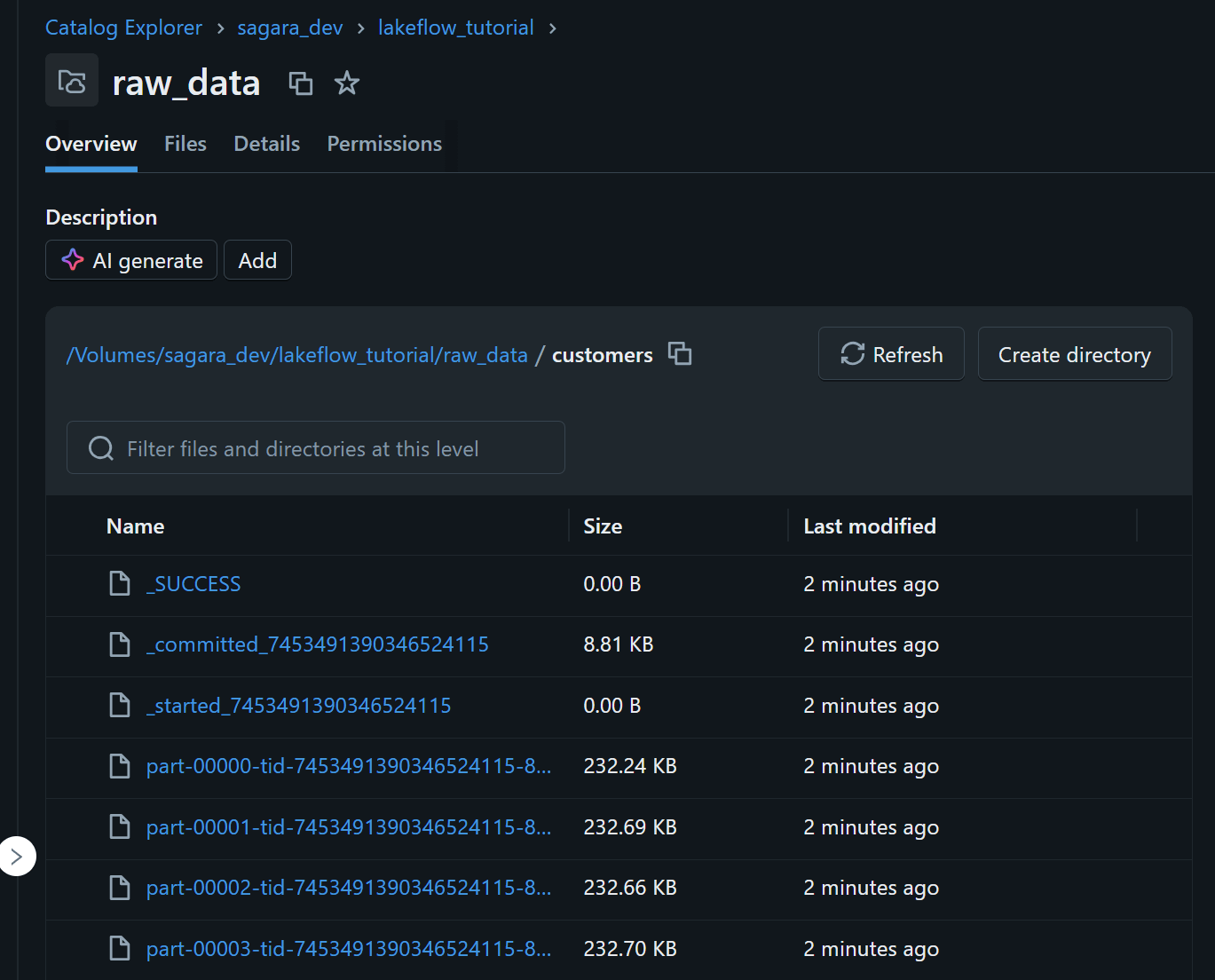The height and width of the screenshot is (980, 1215).
Task: Go to the Permissions tab
Action: click(384, 144)
